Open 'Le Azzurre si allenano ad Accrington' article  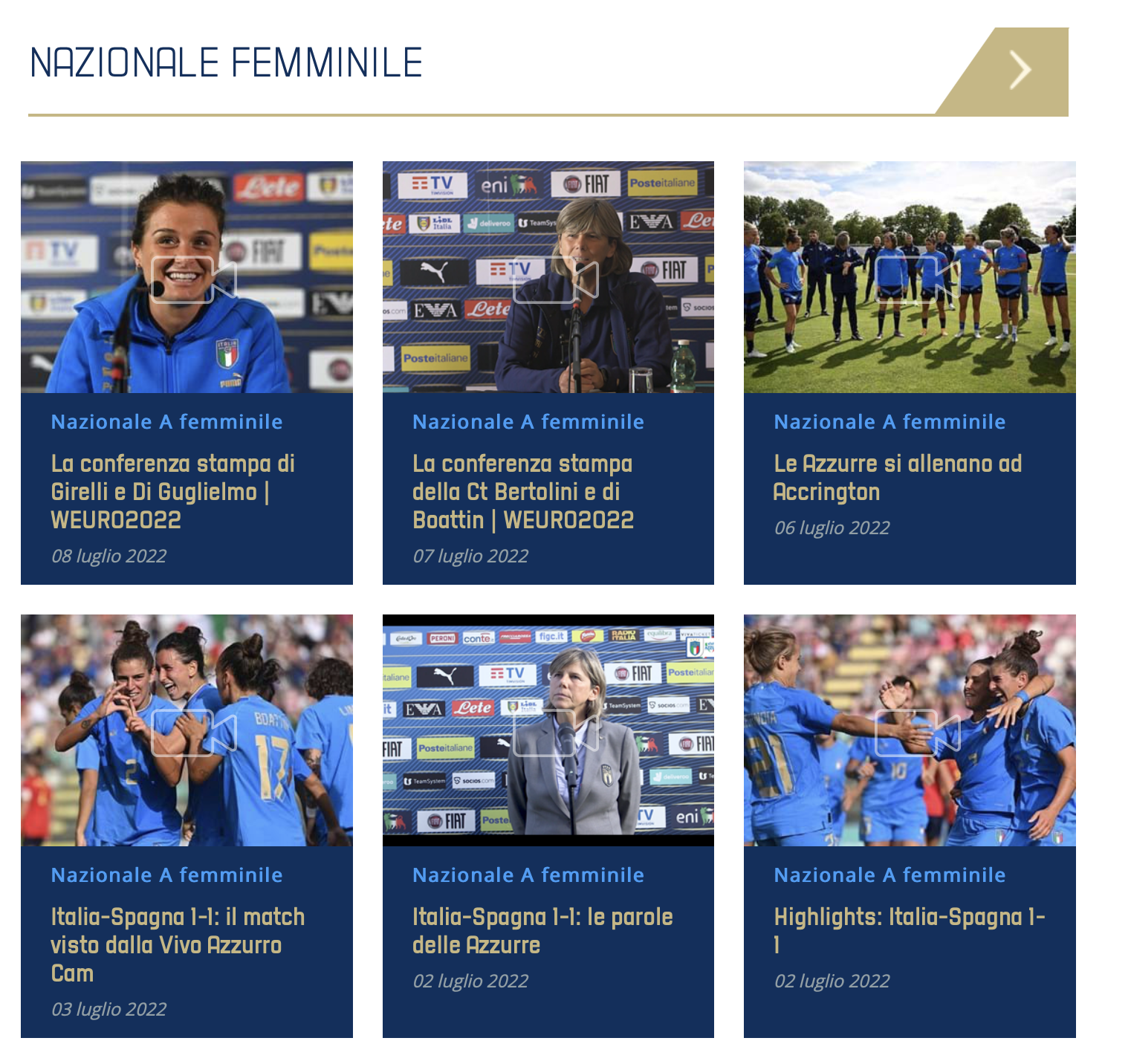[898, 478]
